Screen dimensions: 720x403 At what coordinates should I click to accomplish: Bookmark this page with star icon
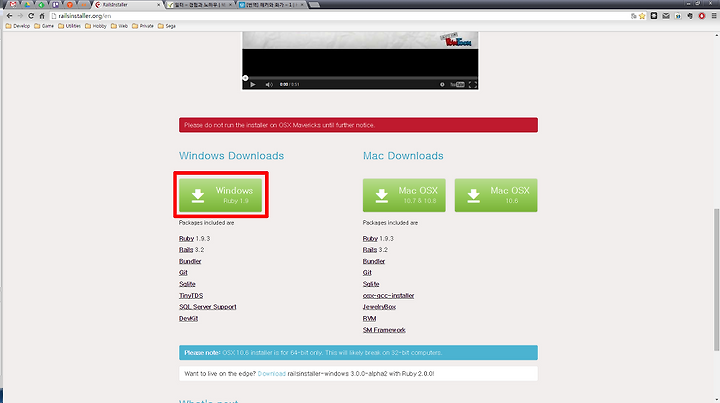click(642, 16)
